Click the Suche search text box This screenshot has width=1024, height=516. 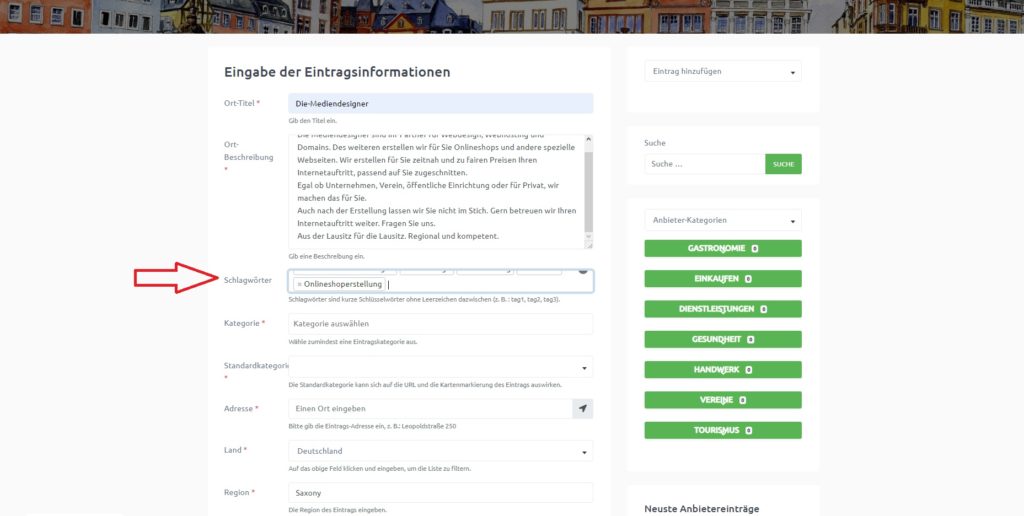pos(704,164)
